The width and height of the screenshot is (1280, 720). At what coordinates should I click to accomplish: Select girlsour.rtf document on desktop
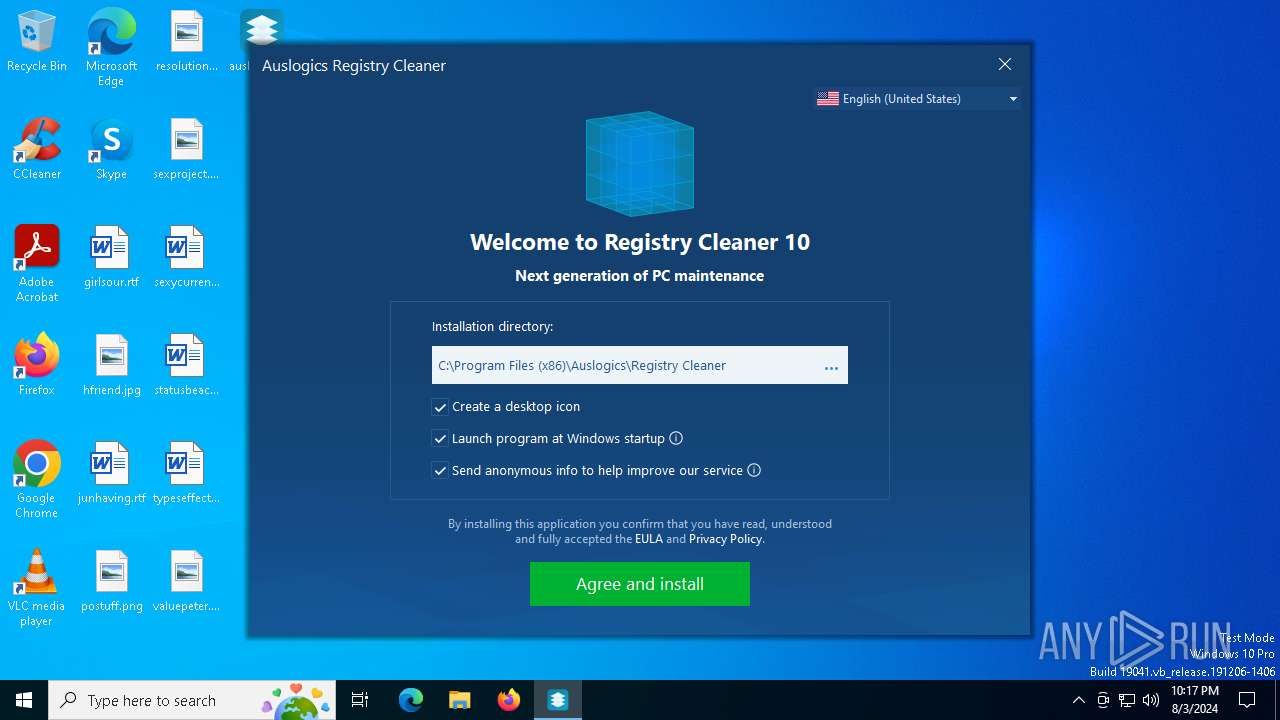click(x=111, y=258)
